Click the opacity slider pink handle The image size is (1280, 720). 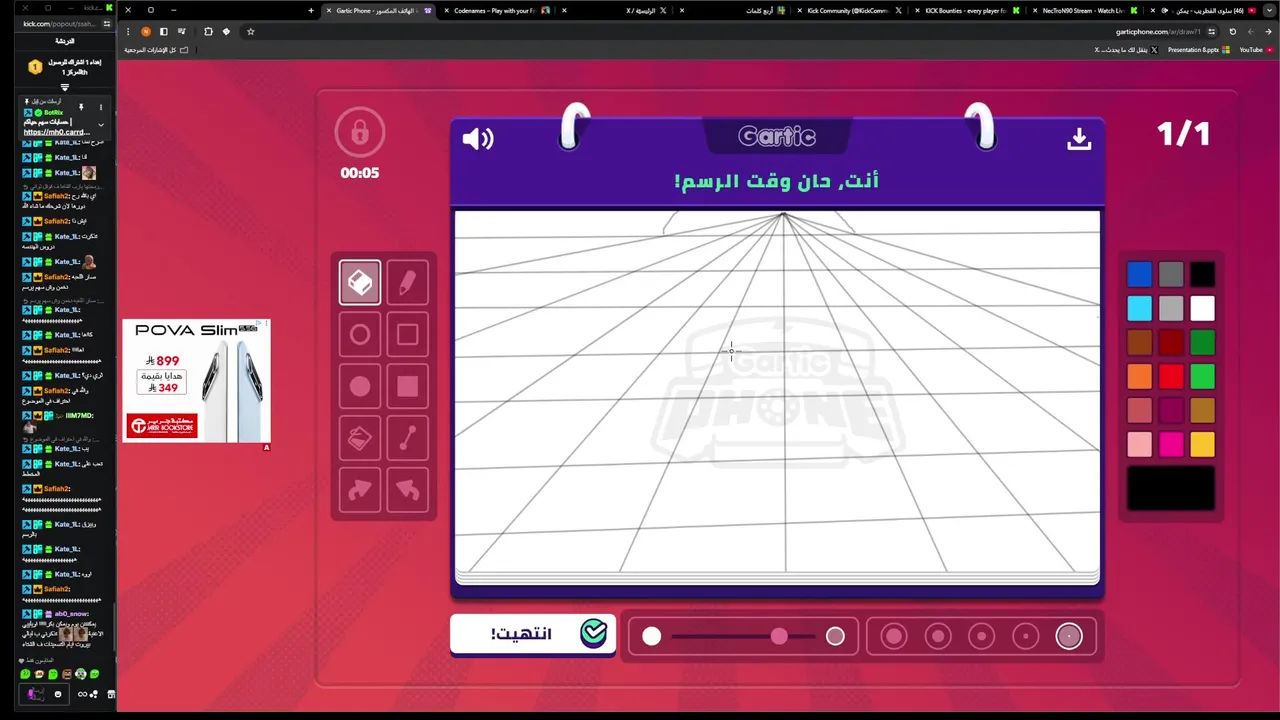(x=779, y=636)
